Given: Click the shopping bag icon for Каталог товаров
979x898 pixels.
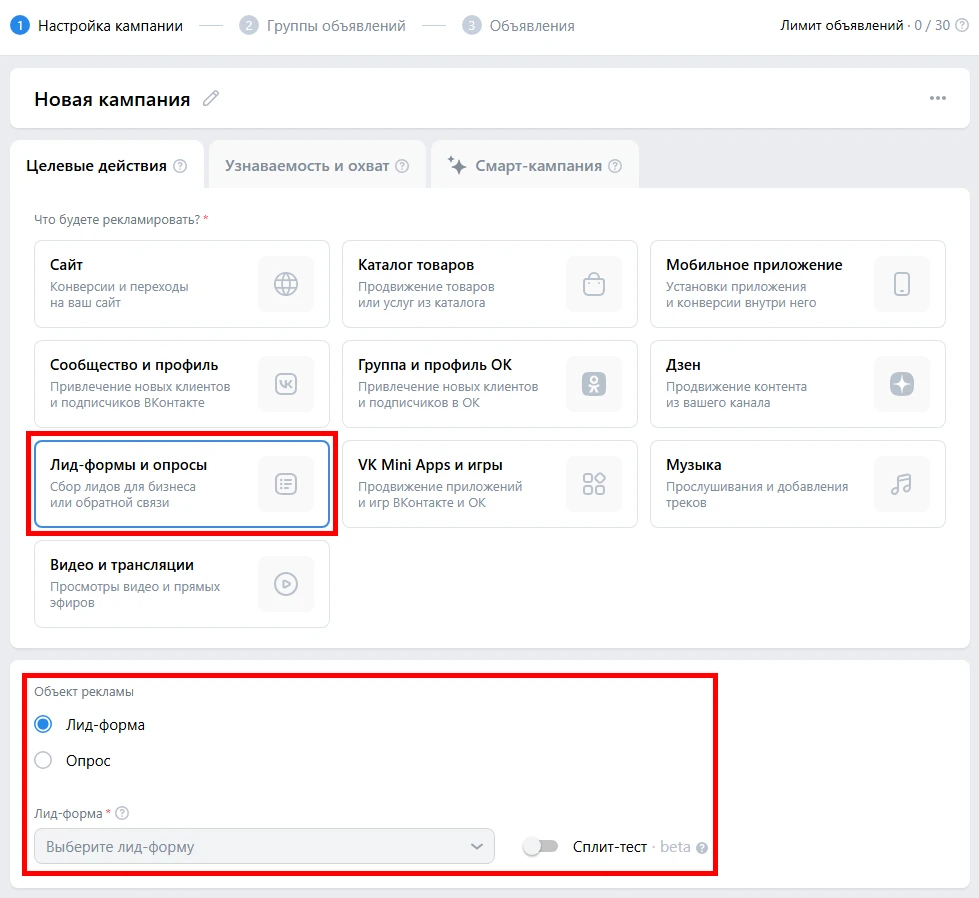Looking at the screenshot, I should (x=594, y=284).
